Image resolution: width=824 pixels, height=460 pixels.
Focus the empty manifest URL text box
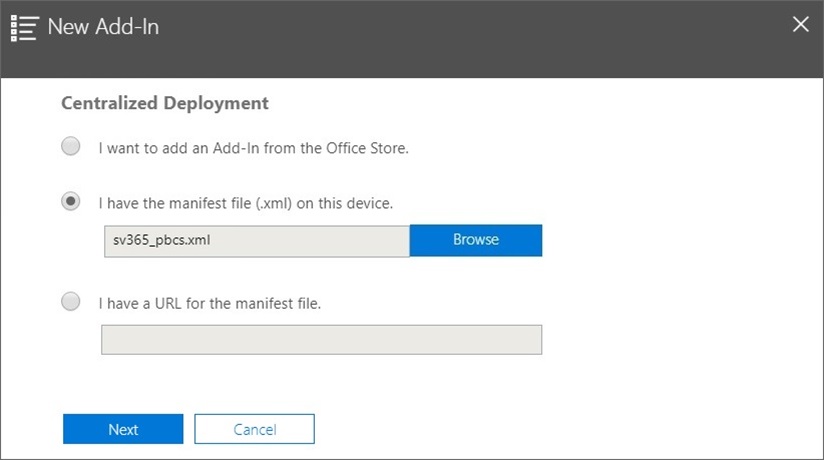click(321, 340)
